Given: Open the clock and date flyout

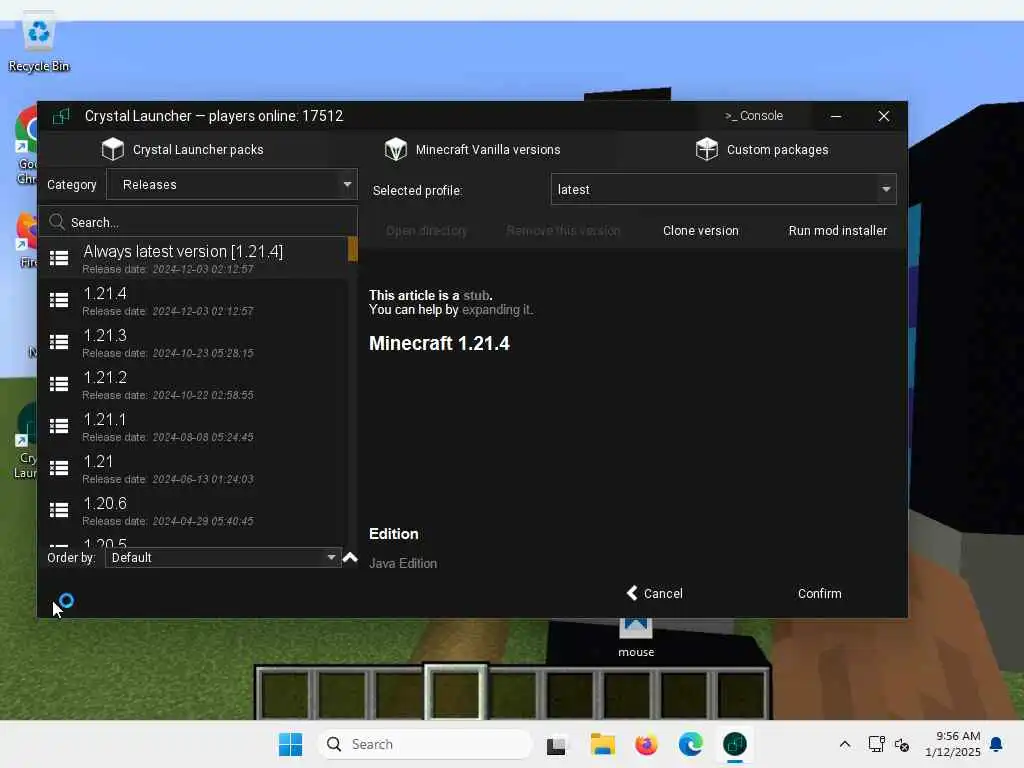Looking at the screenshot, I should click(952, 744).
